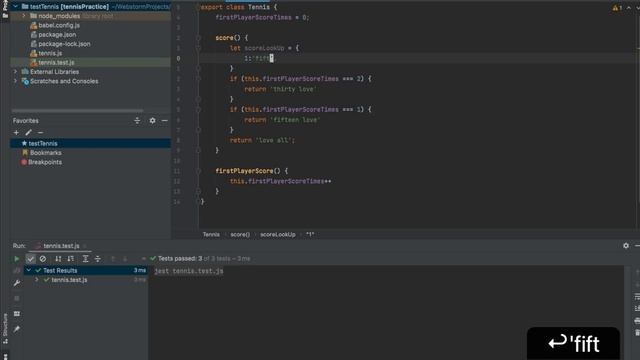Expand External Libraries in project tree
This screenshot has width=640, height=360.
(16, 72)
